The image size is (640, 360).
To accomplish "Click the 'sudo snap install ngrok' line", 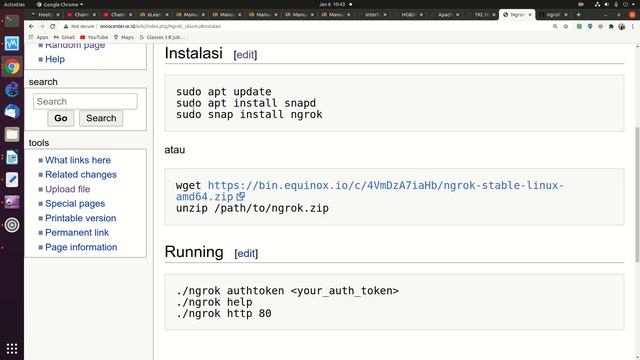I will click(249, 114).
